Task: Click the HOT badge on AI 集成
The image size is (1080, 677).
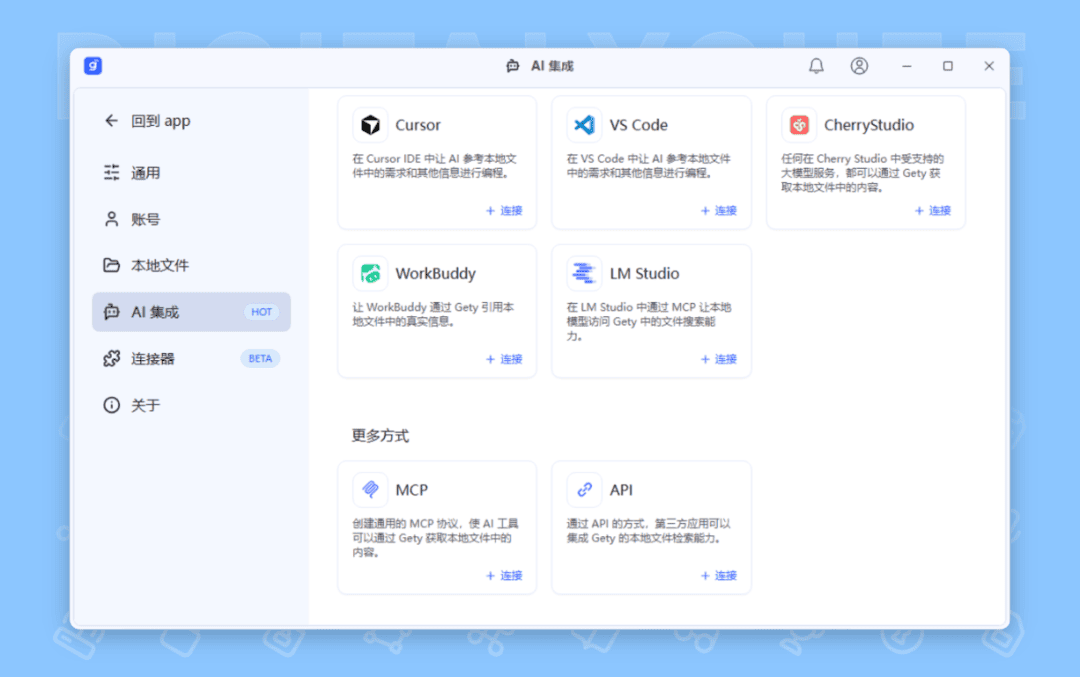Action: coord(261,312)
